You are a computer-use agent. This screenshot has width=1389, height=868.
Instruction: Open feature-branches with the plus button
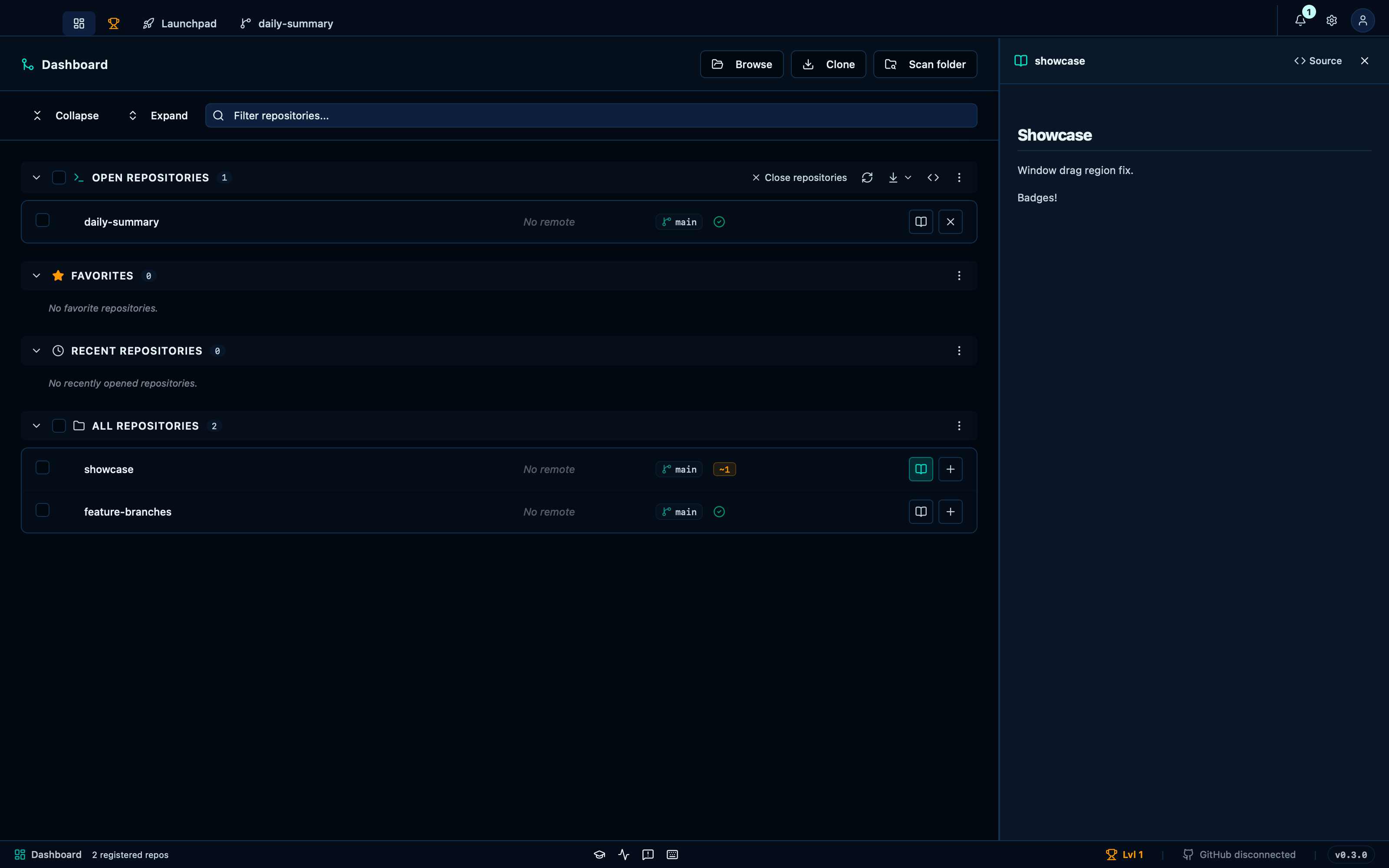tap(951, 512)
